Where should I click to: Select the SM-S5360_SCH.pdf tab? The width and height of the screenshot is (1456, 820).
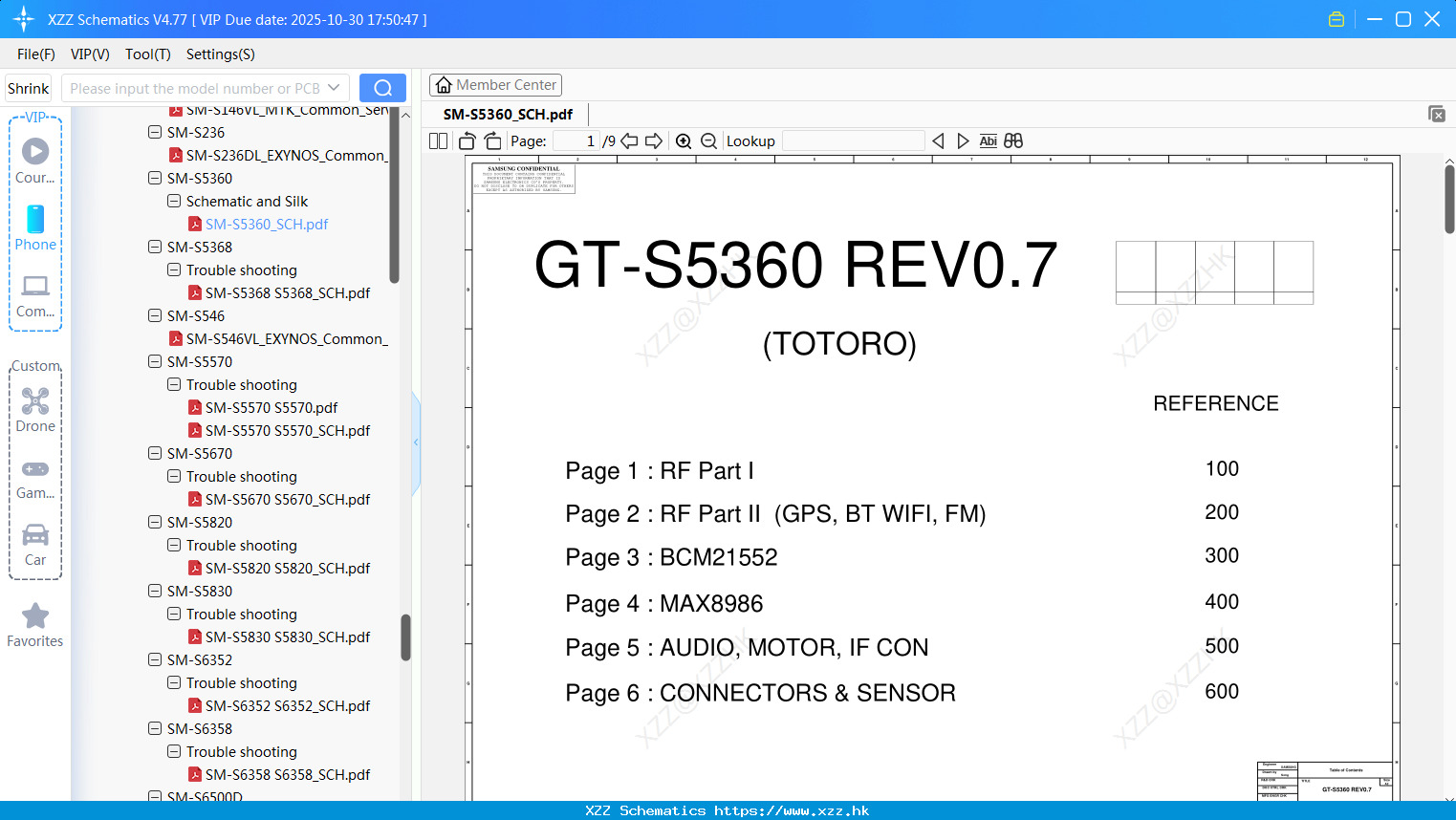click(508, 114)
